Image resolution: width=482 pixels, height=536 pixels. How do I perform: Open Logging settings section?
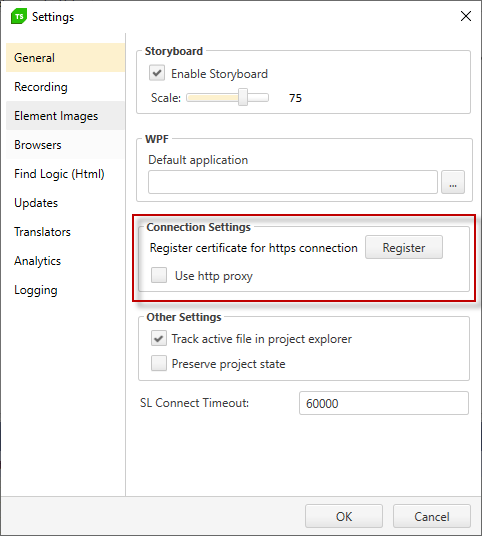(65, 290)
